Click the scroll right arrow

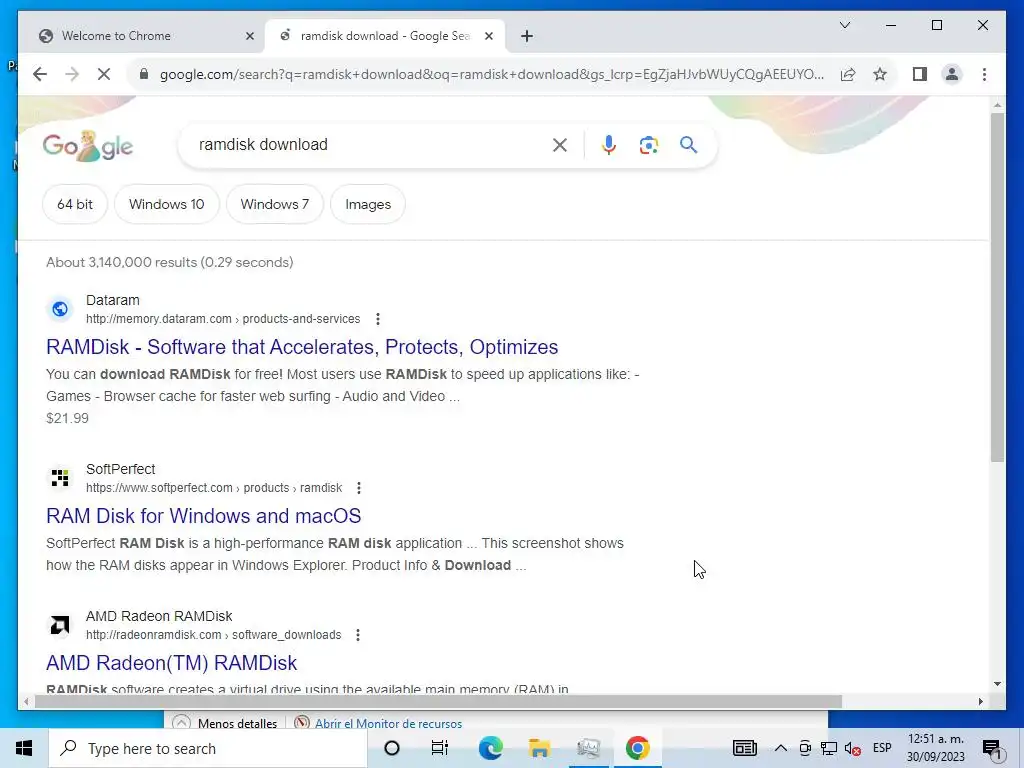(x=981, y=702)
